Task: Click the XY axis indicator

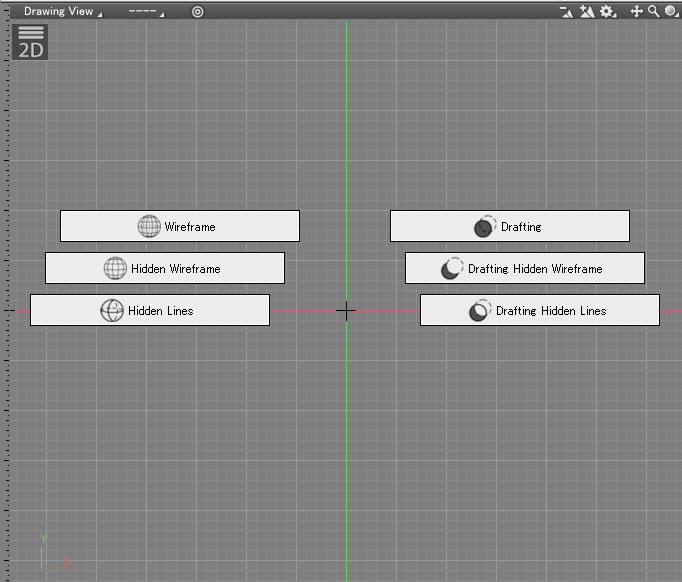Action: [x=54, y=552]
